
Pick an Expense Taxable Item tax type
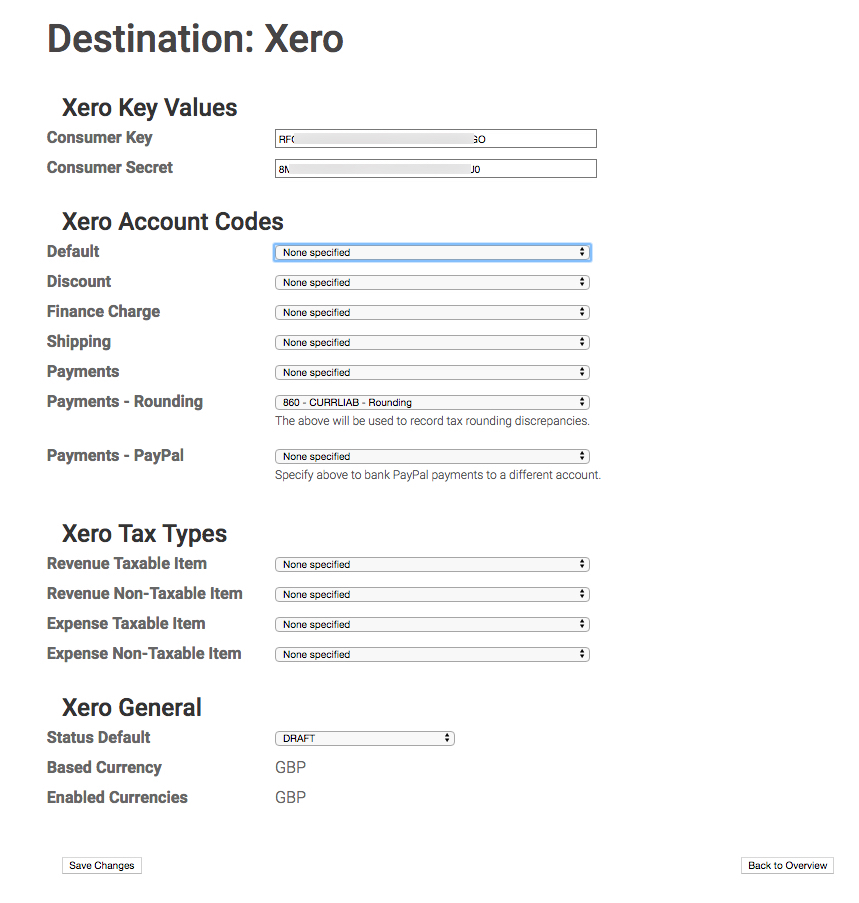coord(432,624)
